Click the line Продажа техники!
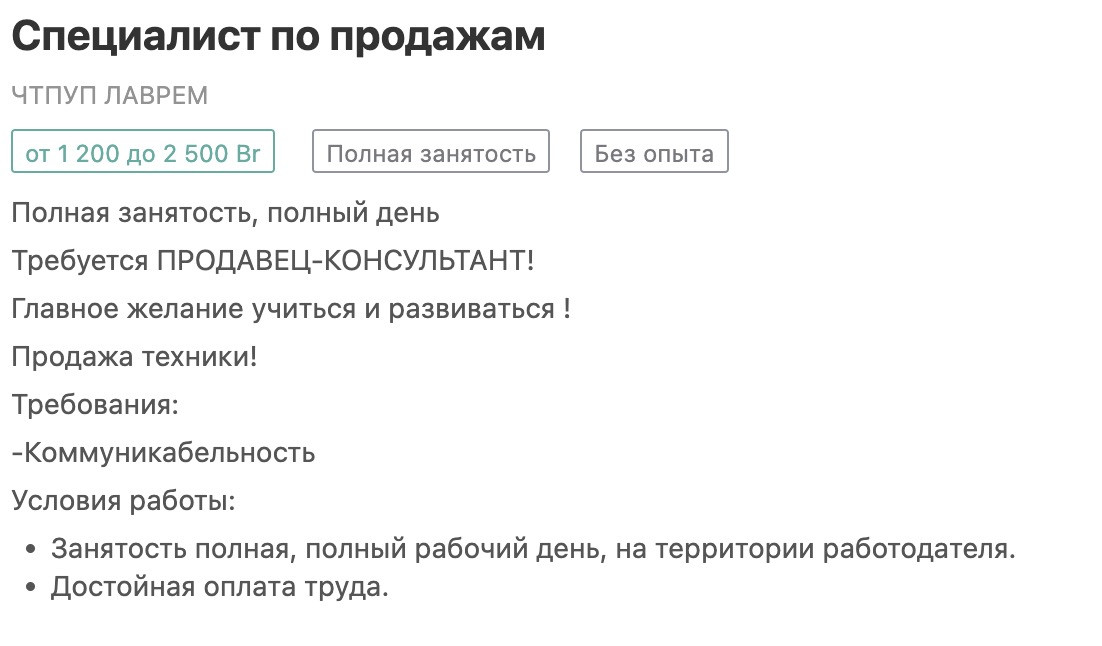1102x646 pixels. click(x=134, y=356)
